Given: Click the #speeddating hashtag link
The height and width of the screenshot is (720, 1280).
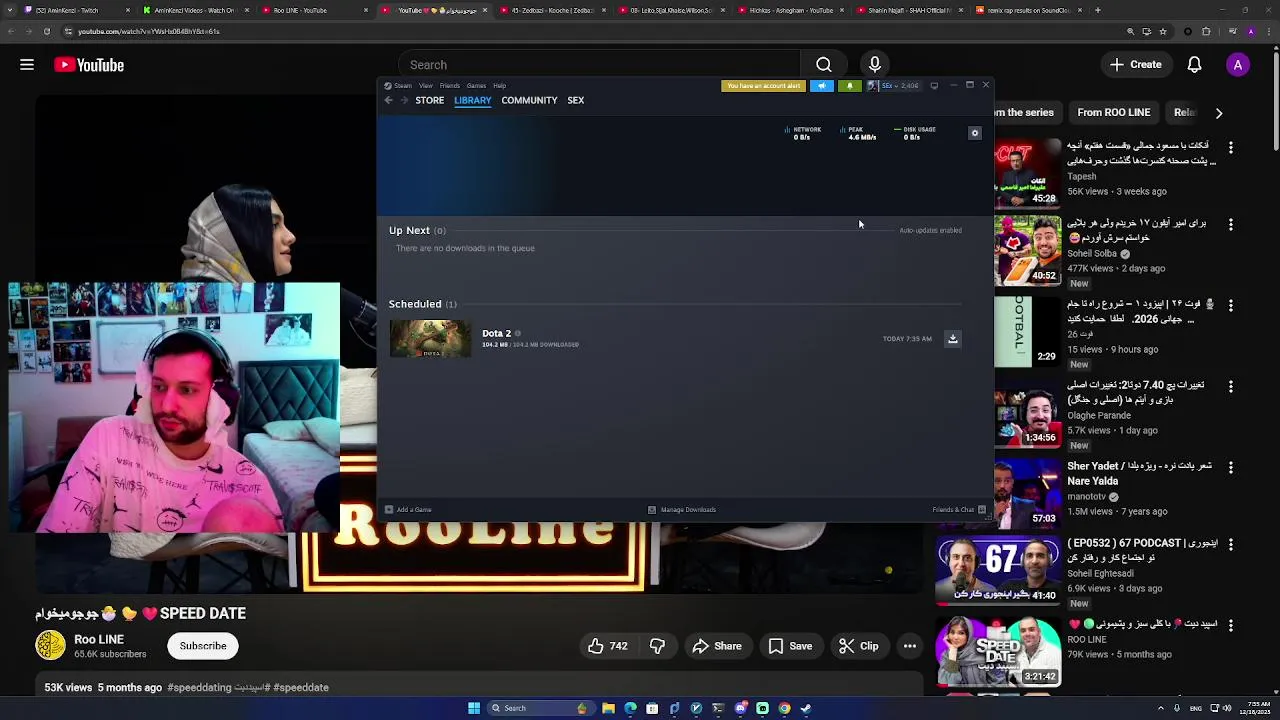Looking at the screenshot, I should click(199, 688).
